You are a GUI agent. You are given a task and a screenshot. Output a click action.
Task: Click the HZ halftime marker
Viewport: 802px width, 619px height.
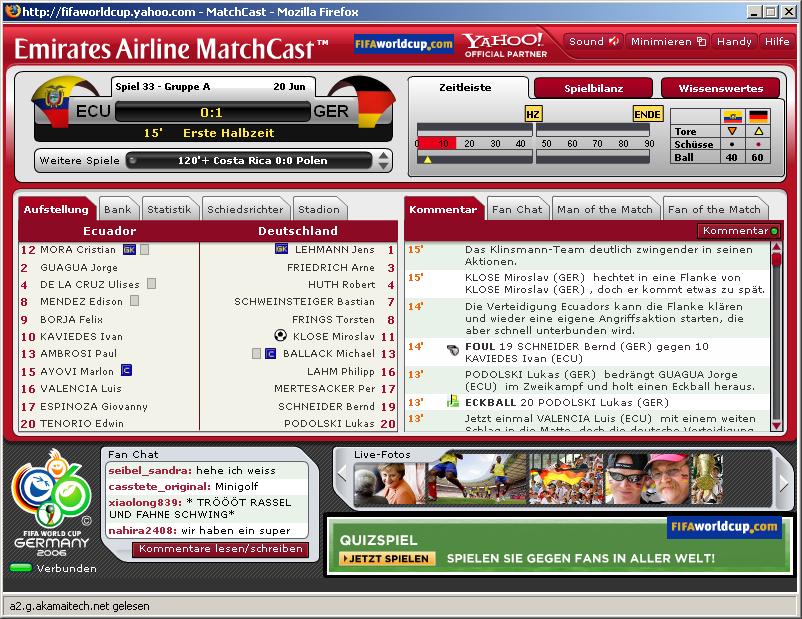pos(533,114)
